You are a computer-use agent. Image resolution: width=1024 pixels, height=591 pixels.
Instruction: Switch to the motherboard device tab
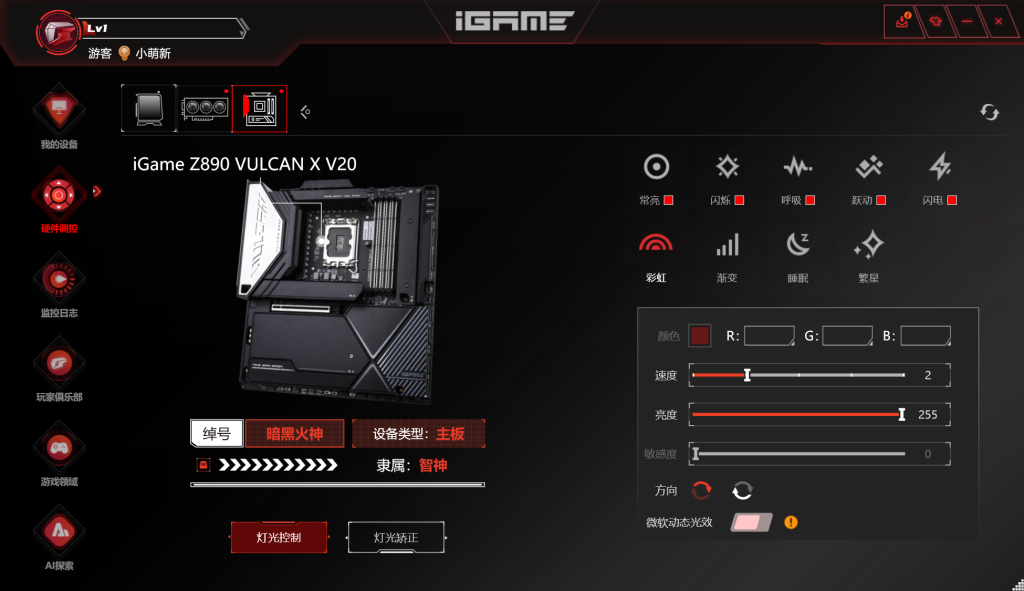(259, 108)
